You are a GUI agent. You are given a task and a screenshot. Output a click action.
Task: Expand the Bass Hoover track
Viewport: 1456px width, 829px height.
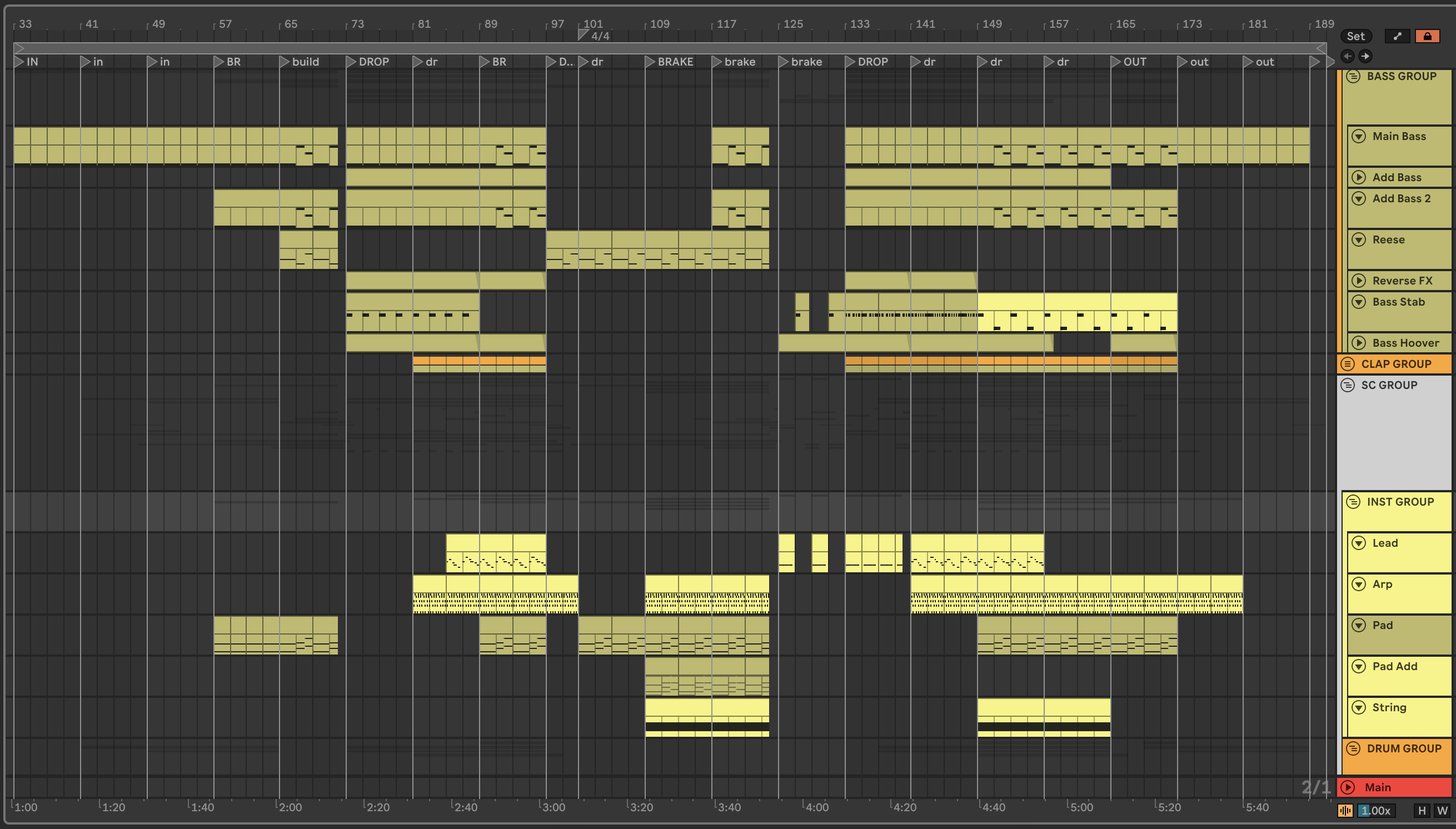click(1359, 343)
